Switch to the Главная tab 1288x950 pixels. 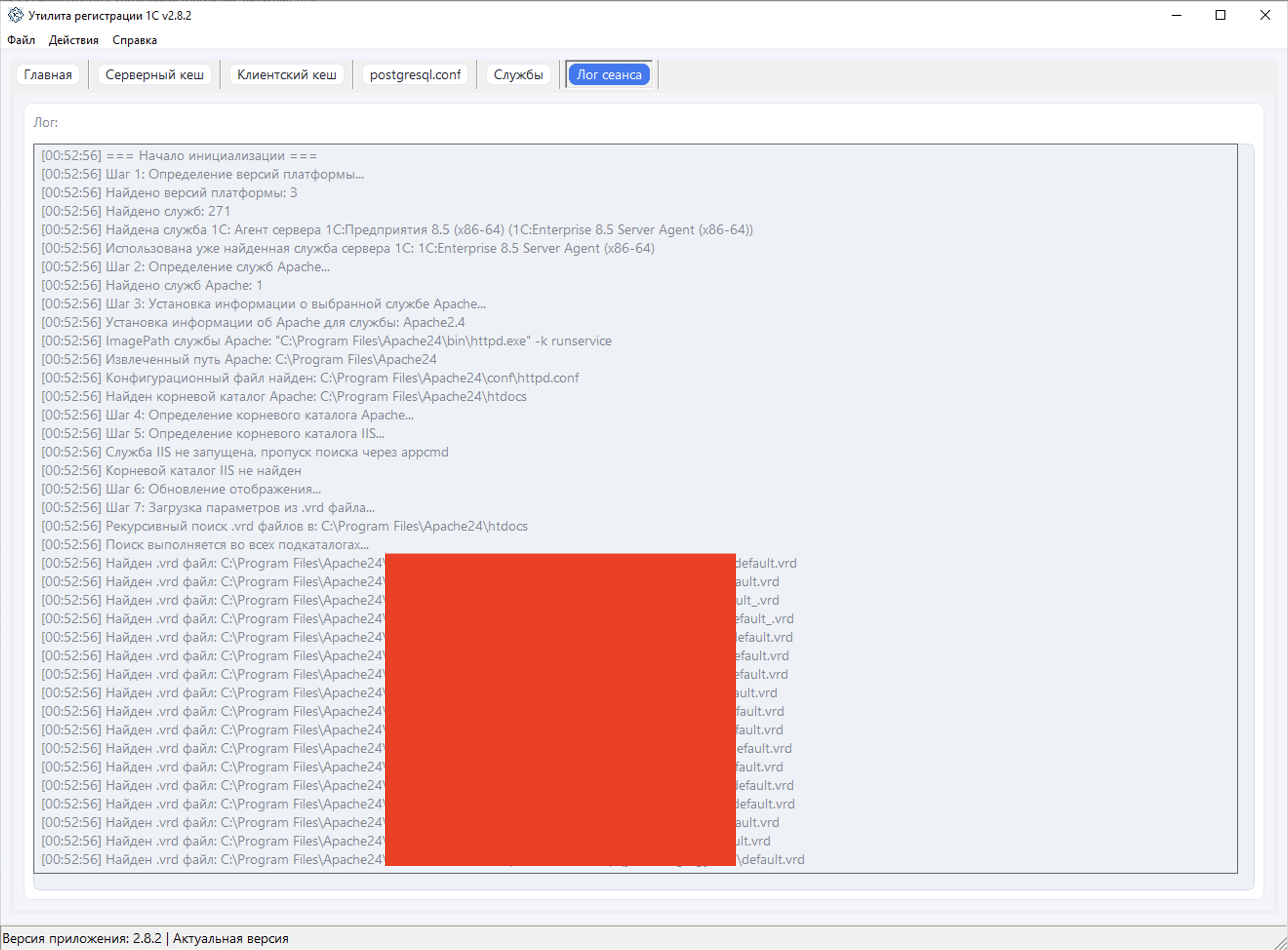pyautogui.click(x=48, y=75)
